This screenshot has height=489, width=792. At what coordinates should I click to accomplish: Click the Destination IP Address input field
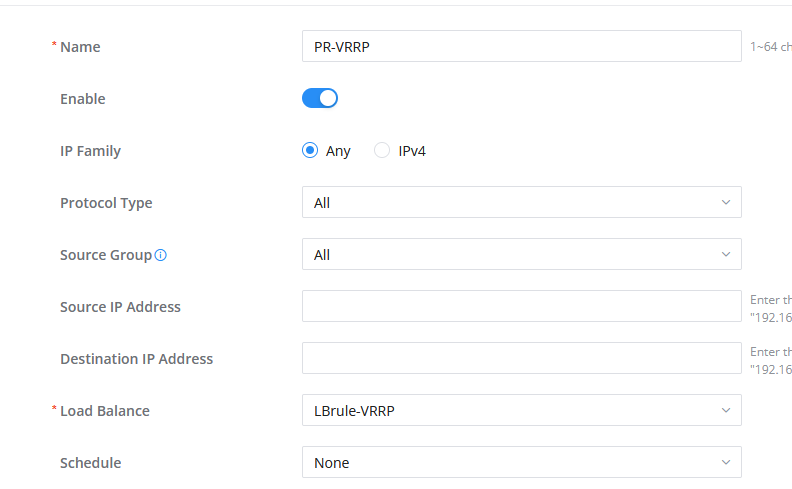(522, 359)
